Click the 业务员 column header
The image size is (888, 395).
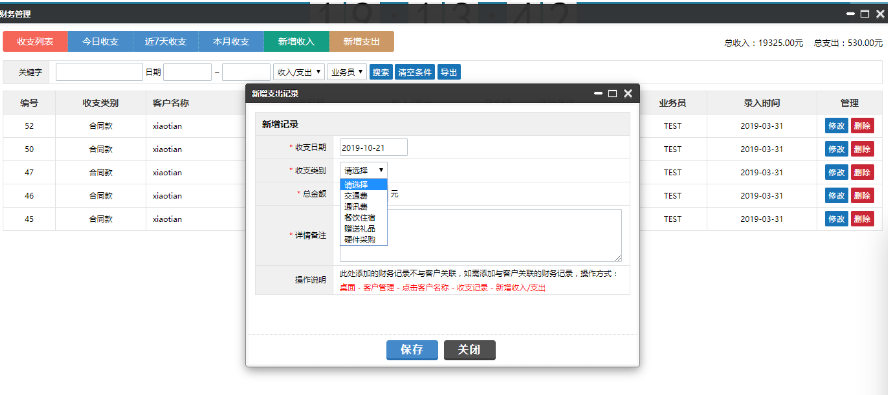click(x=673, y=103)
